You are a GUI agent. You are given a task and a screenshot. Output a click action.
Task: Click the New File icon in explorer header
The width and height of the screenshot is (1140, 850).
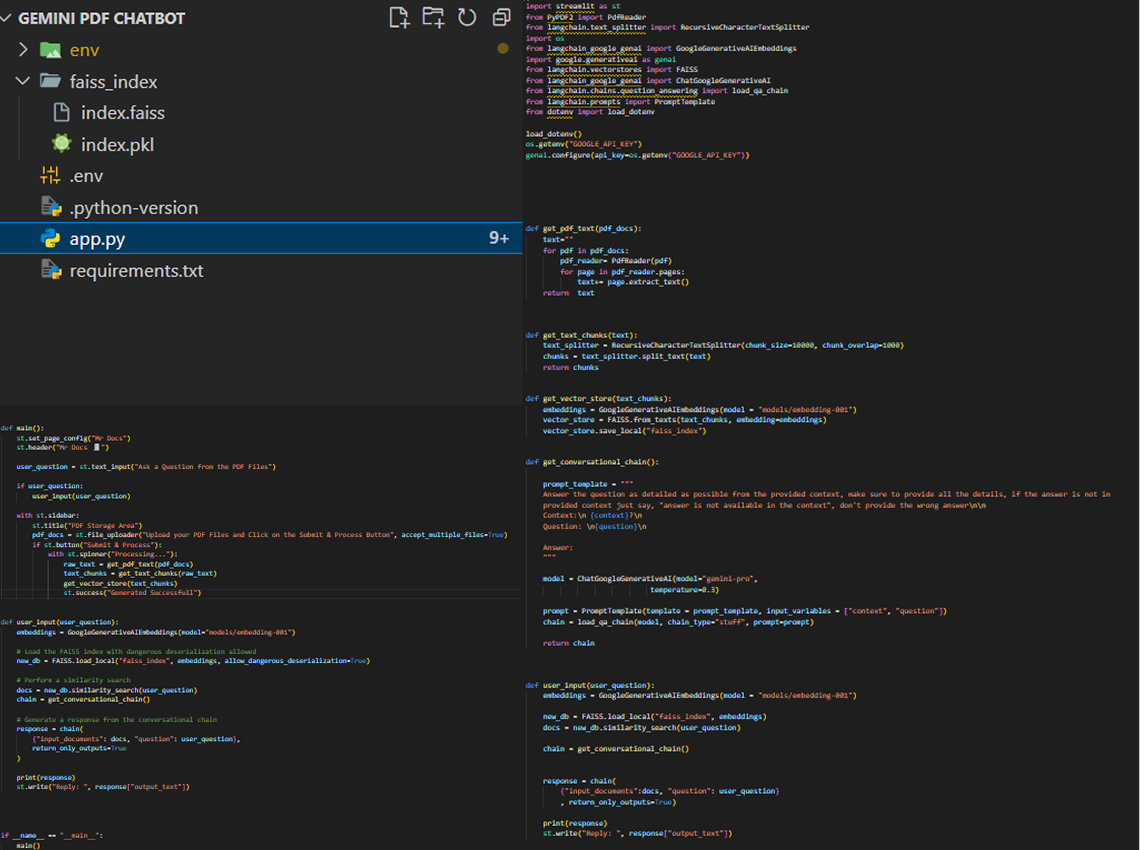(x=399, y=17)
